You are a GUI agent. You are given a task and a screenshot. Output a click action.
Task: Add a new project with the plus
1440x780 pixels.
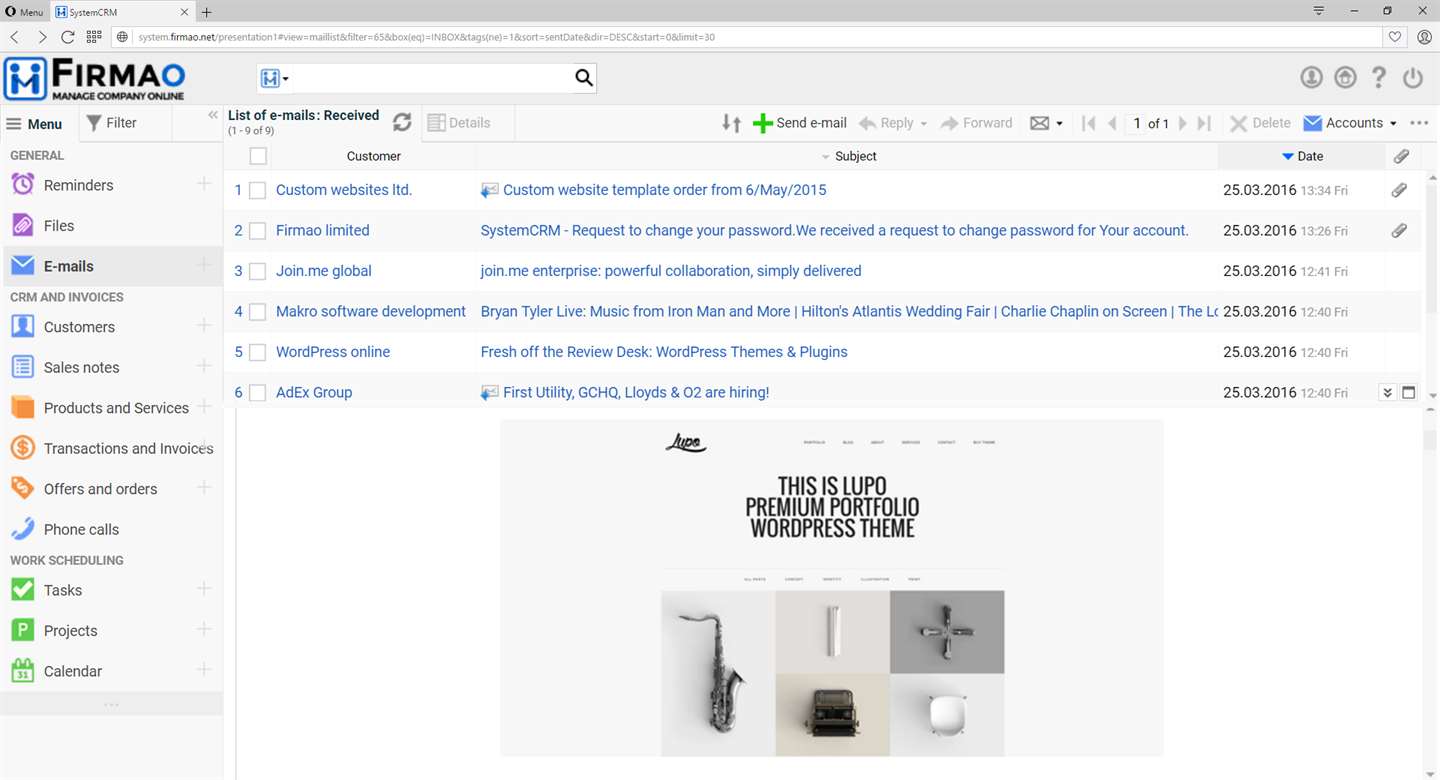coord(204,629)
